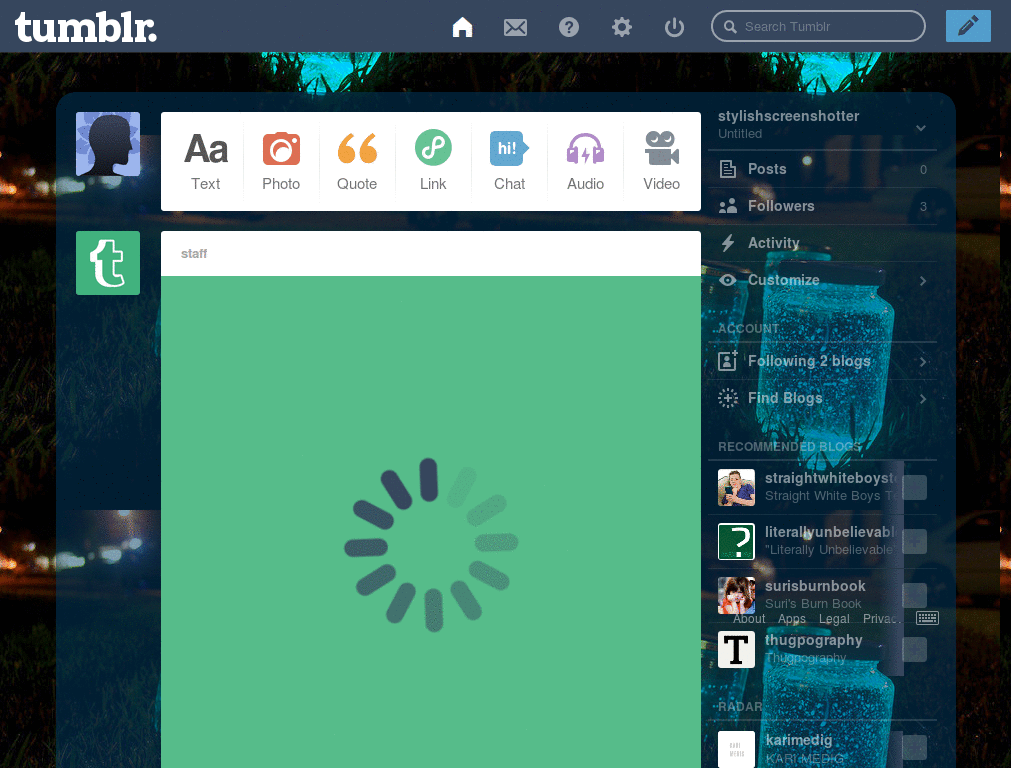Click the literallyunbelievable question mark avatar
The height and width of the screenshot is (768, 1024).
736,541
